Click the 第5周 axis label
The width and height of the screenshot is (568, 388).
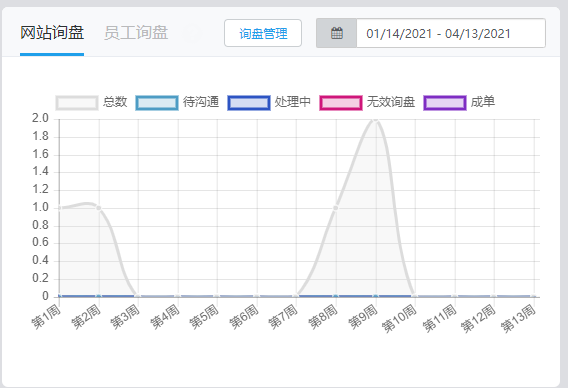click(x=204, y=317)
